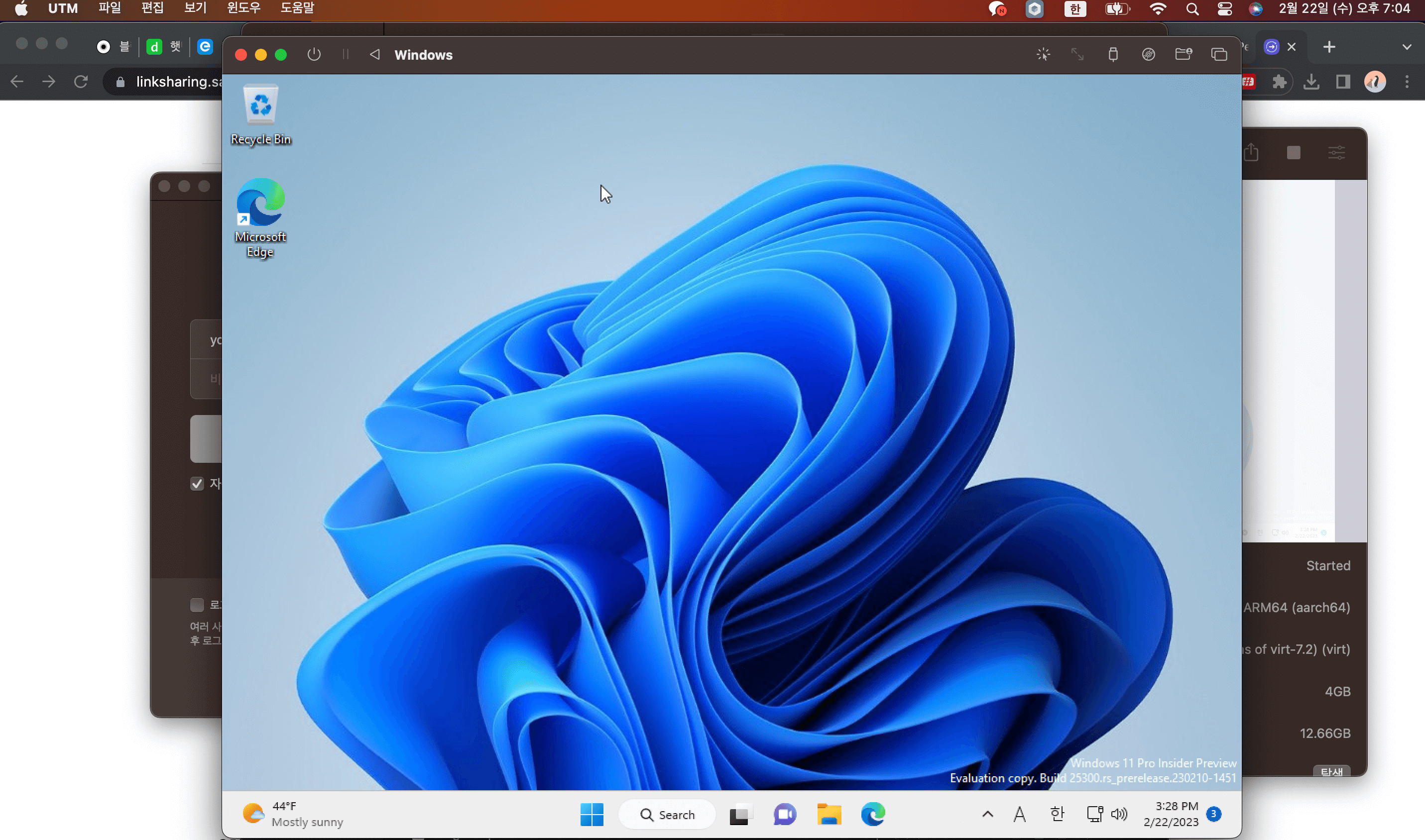Click the Search box on the Windows taskbar
1425x840 pixels.
pyautogui.click(x=667, y=815)
